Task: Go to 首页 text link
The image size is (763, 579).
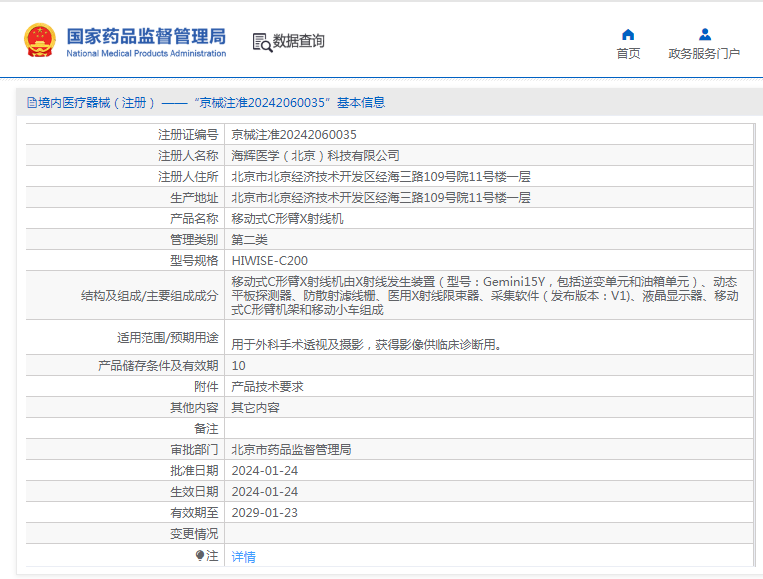Action: pyautogui.click(x=628, y=54)
